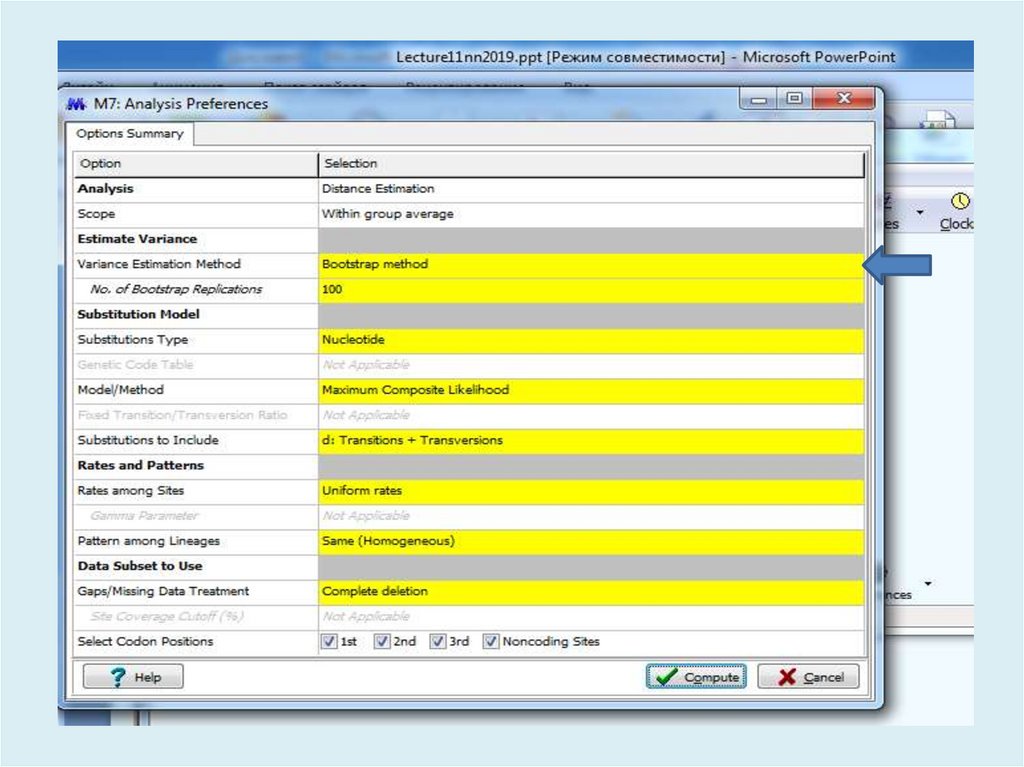The height and width of the screenshot is (767, 1024).
Task: Click the Selection column header
Action: point(590,163)
